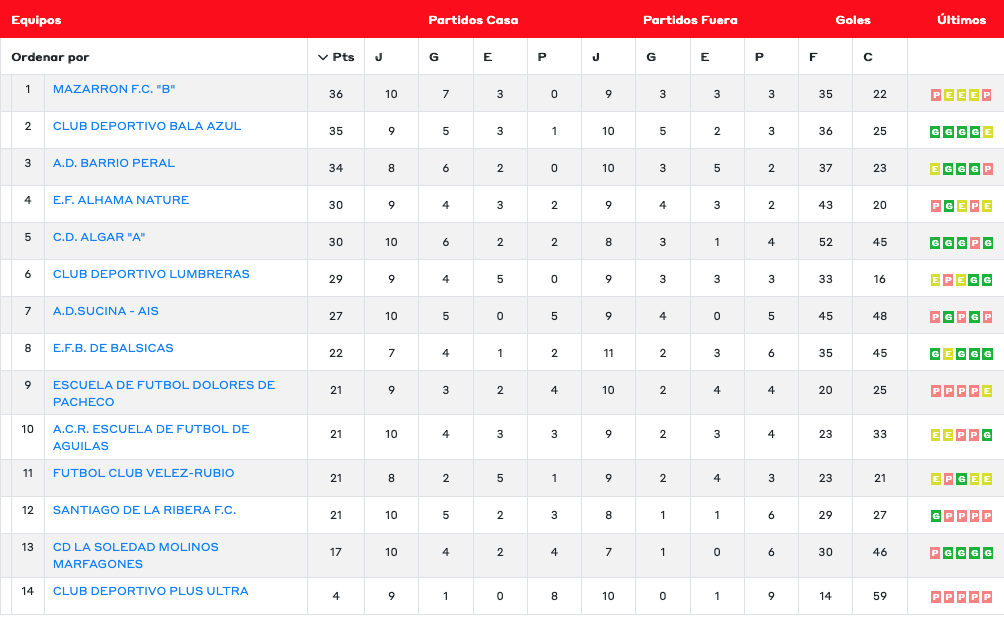Open the MAZARRON F.C. "B" team link
Viewport: 1004px width, 617px height.
(x=114, y=89)
